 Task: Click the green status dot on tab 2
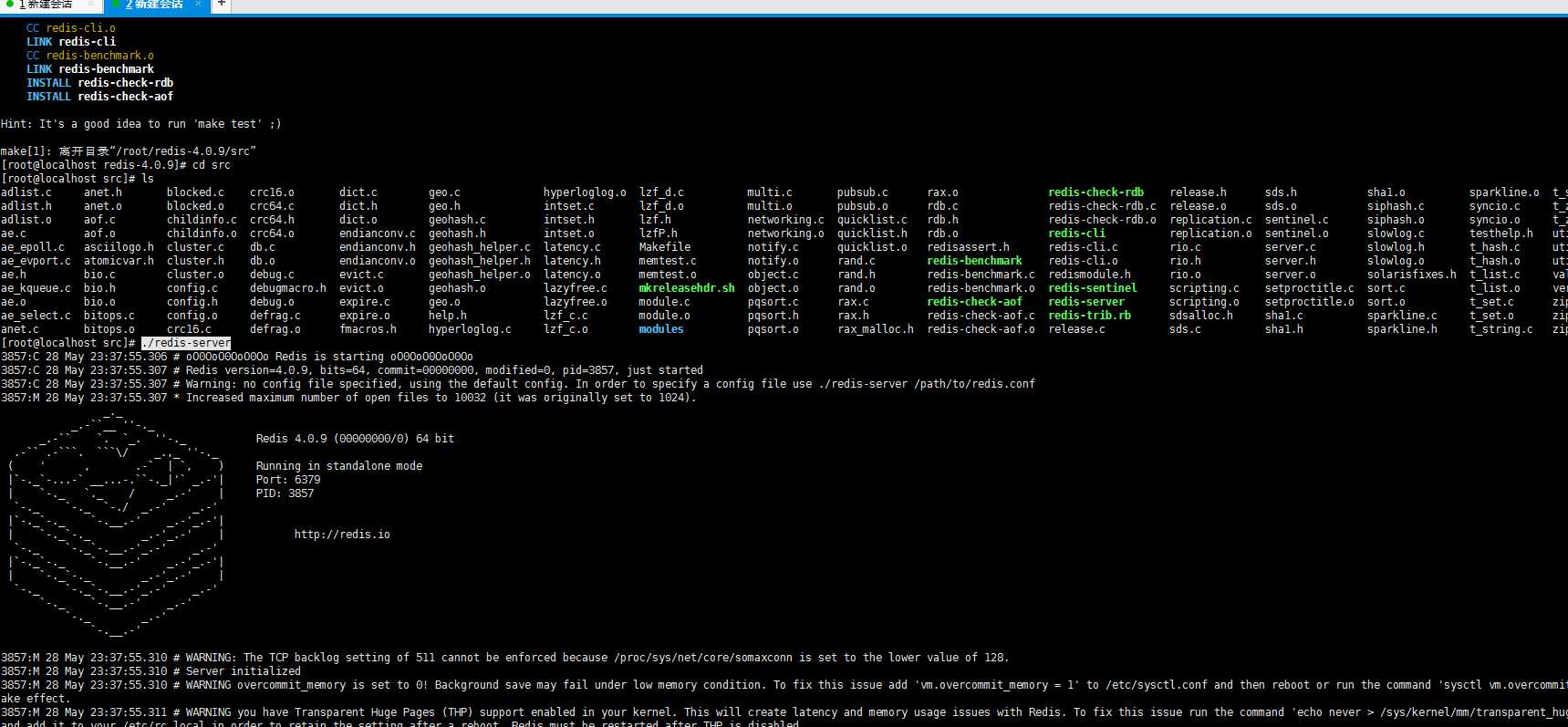pos(115,4)
